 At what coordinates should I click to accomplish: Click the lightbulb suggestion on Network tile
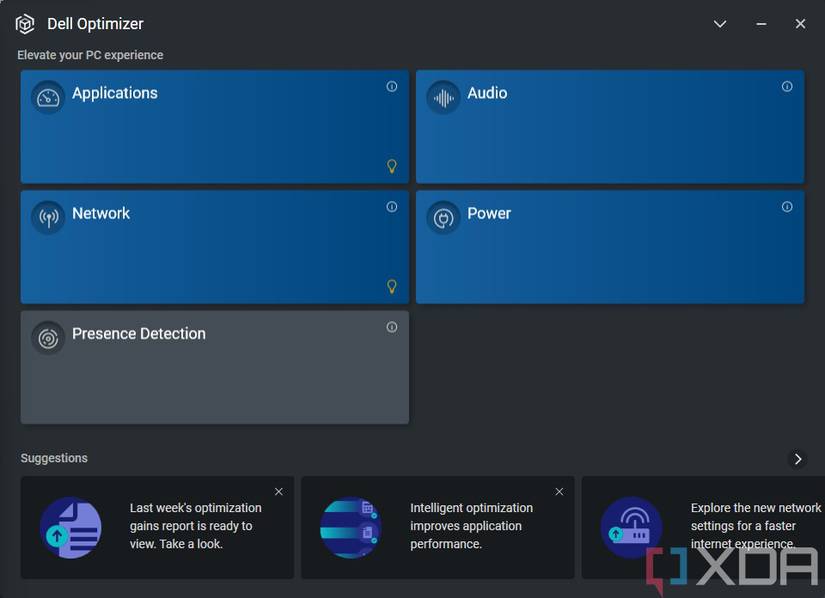pyautogui.click(x=391, y=286)
